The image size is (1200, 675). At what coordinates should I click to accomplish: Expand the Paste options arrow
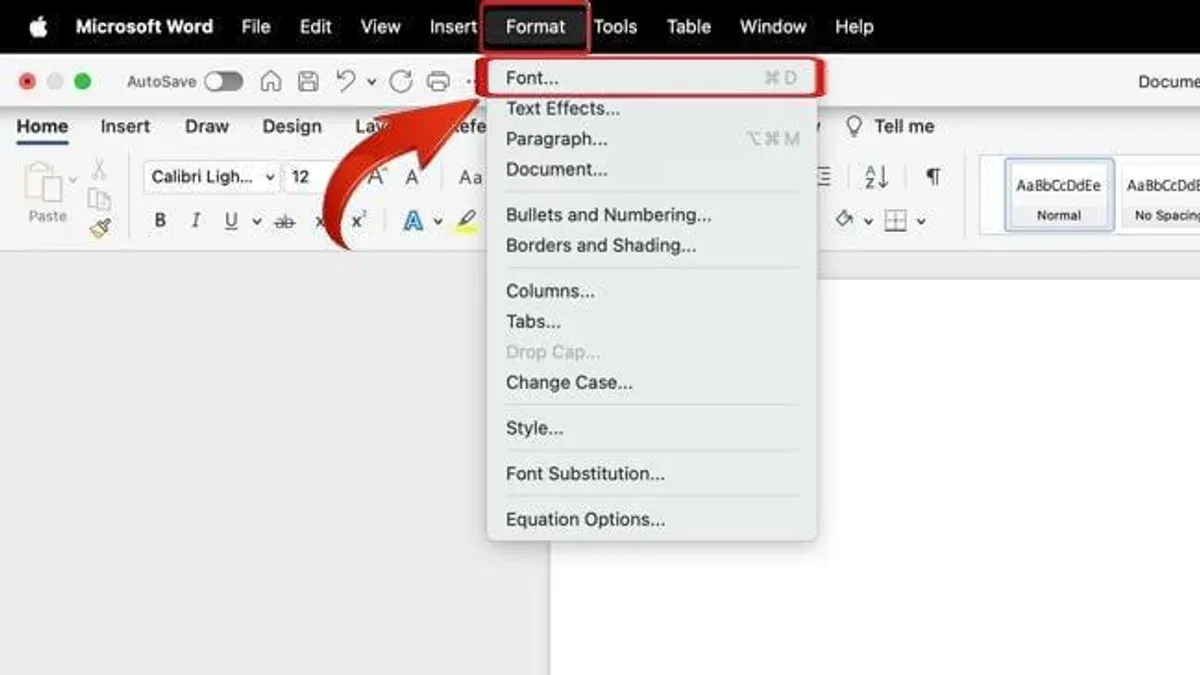(x=73, y=181)
